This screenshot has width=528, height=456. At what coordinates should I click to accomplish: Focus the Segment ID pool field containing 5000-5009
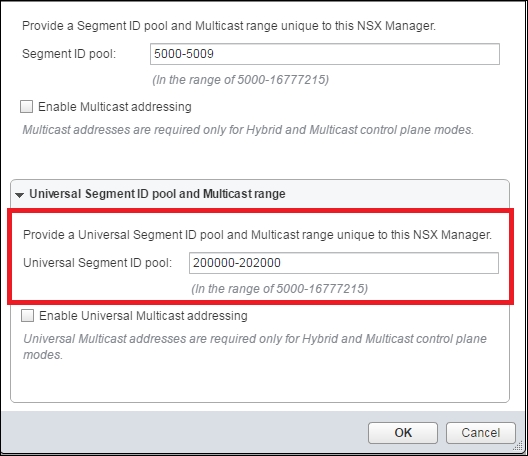tap(325, 54)
